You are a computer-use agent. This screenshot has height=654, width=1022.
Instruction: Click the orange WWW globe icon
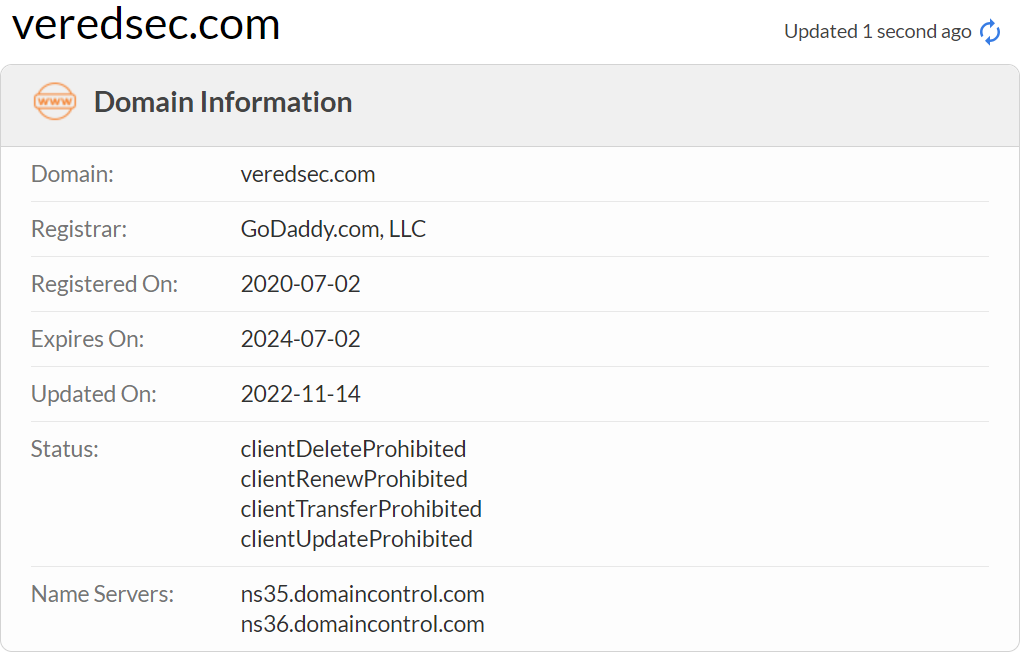coord(55,102)
